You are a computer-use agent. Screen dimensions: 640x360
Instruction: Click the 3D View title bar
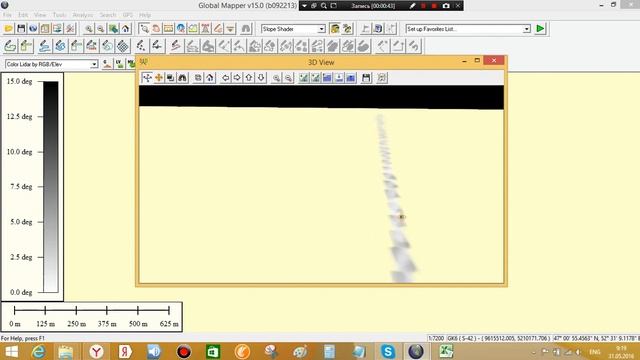pyautogui.click(x=321, y=62)
